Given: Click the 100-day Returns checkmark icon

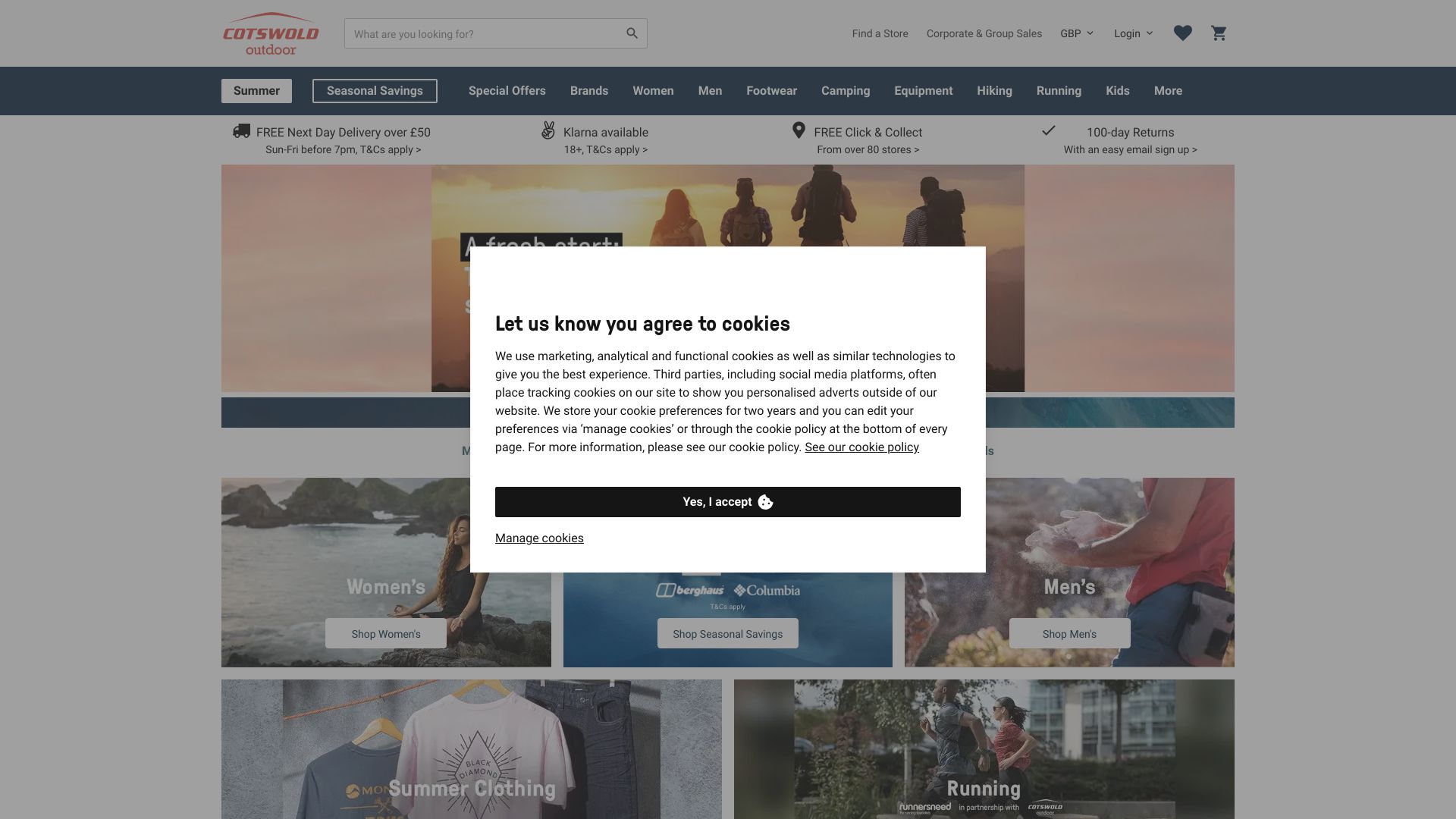Looking at the screenshot, I should point(1048,130).
